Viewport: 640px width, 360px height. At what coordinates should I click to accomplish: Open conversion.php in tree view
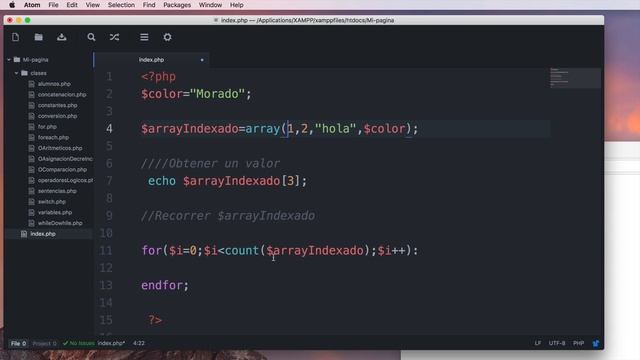point(58,116)
